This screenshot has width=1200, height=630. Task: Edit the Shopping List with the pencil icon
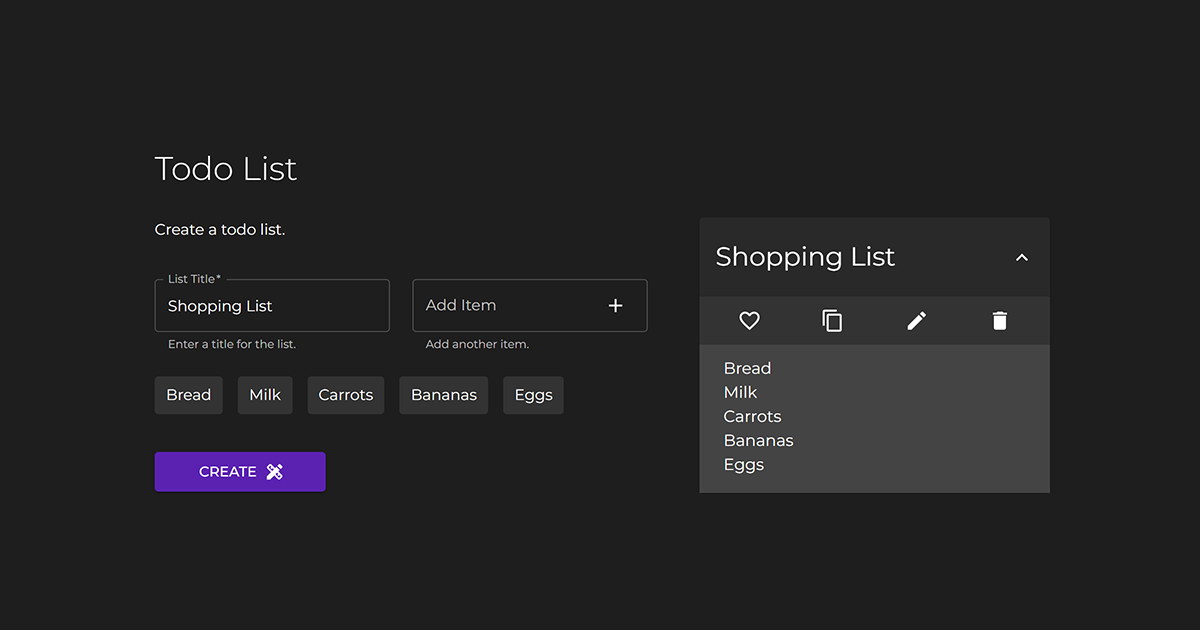(916, 320)
